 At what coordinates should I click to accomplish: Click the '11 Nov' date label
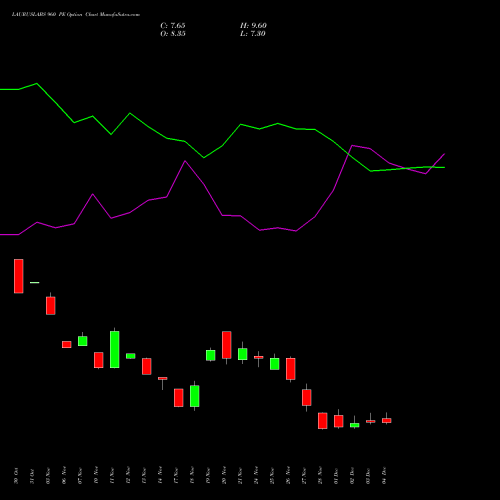[112, 476]
